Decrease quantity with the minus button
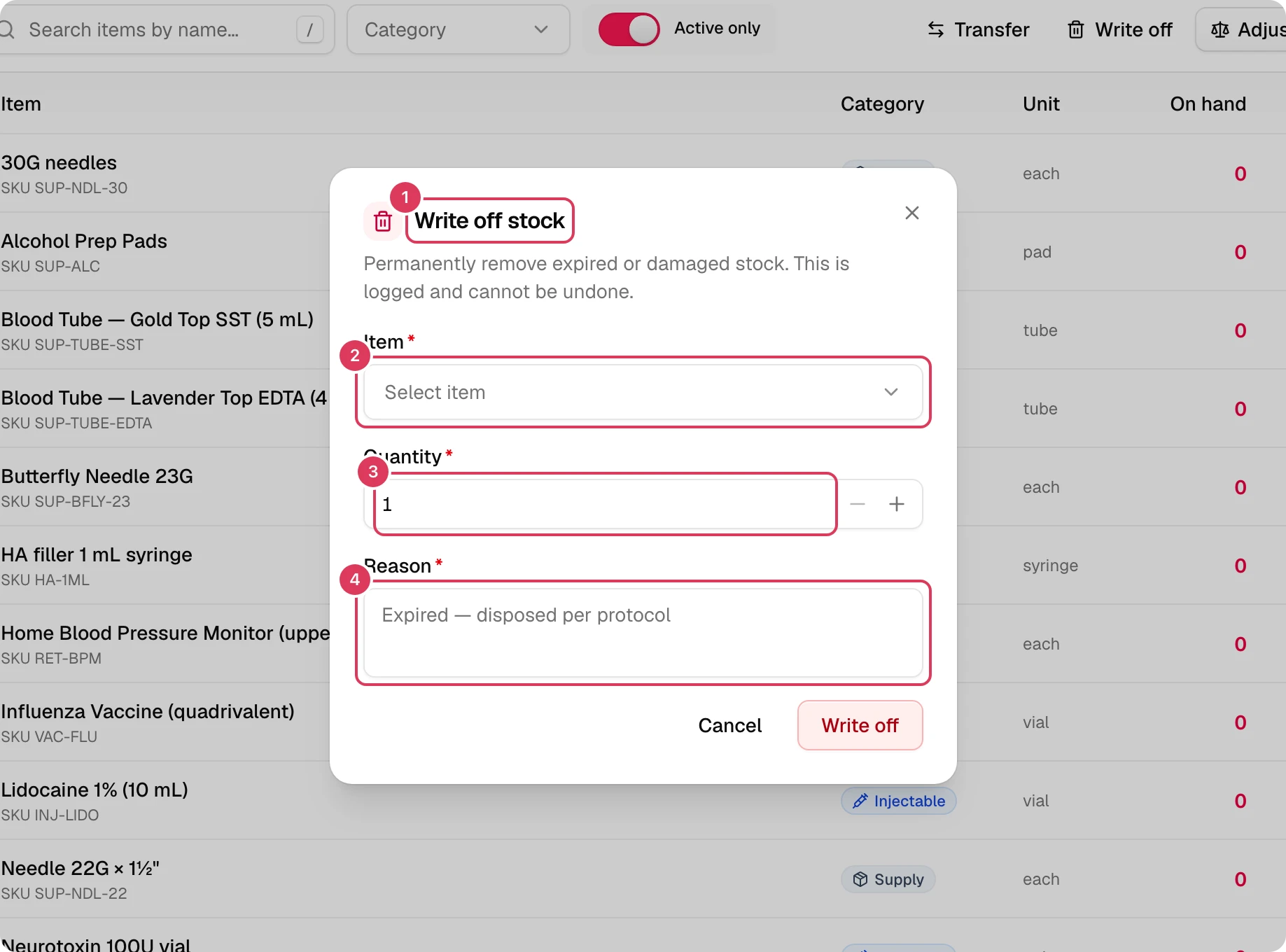This screenshot has width=1286, height=952. 858,504
